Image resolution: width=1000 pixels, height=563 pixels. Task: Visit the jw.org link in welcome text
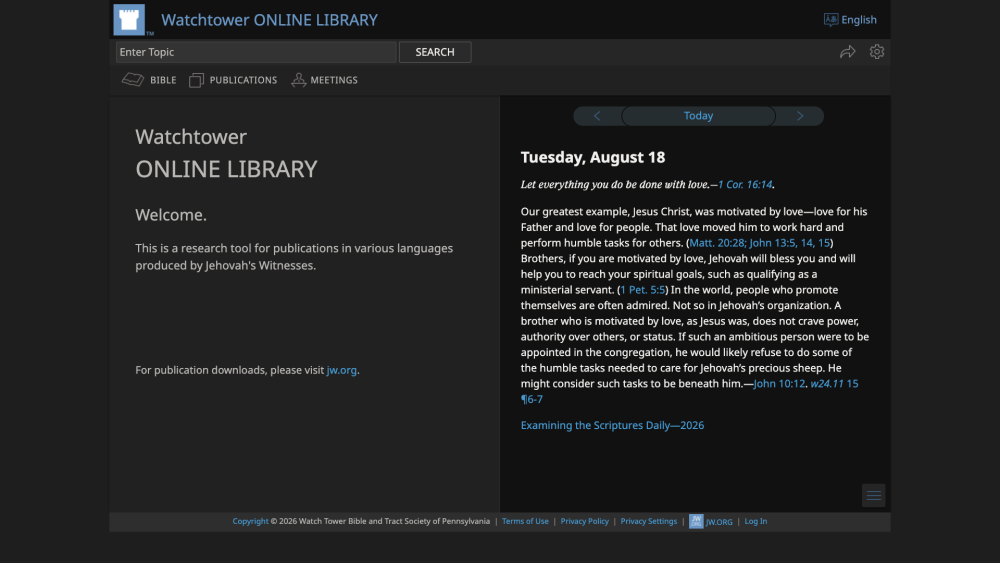(342, 370)
